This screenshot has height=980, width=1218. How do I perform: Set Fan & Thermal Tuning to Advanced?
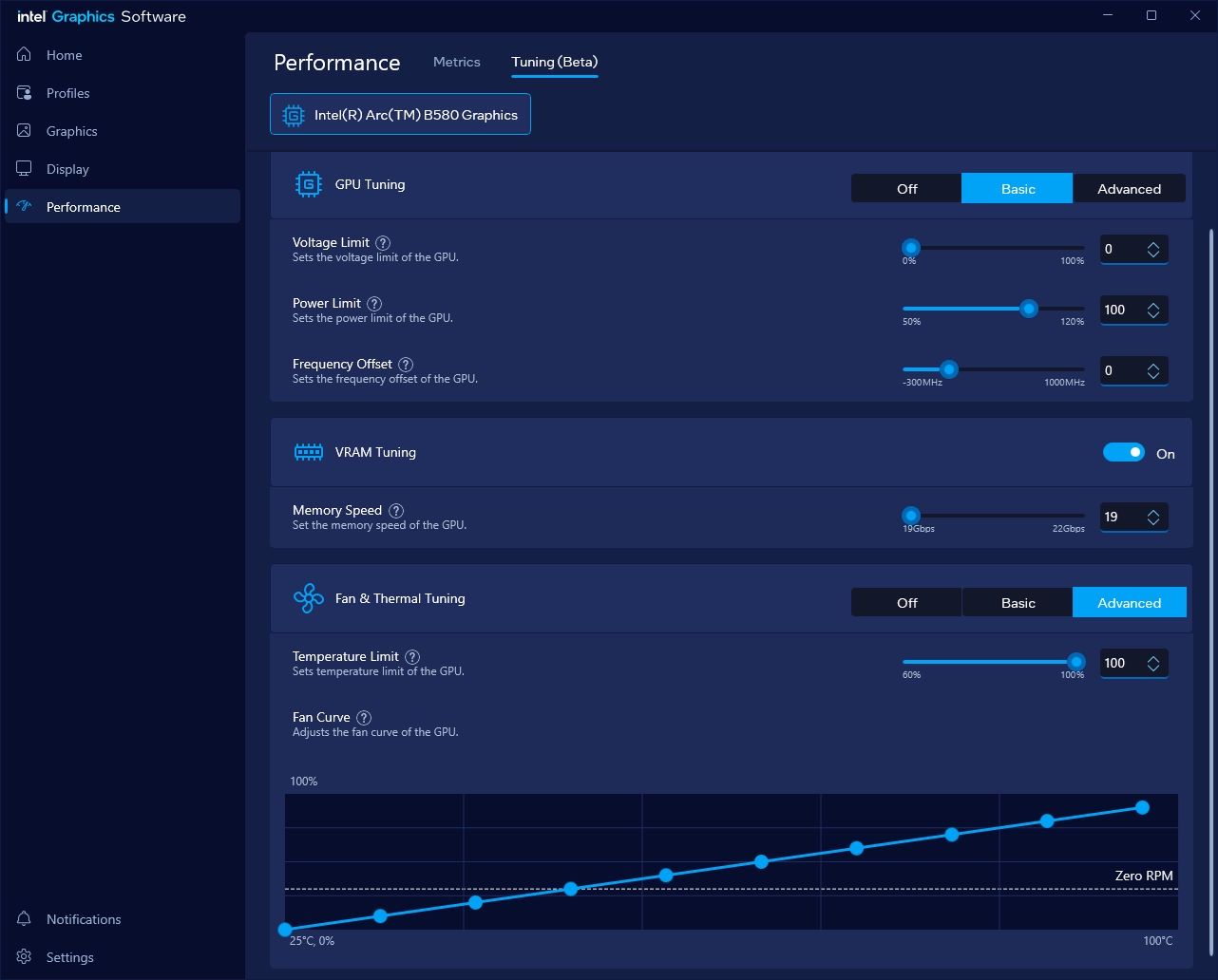1130,603
